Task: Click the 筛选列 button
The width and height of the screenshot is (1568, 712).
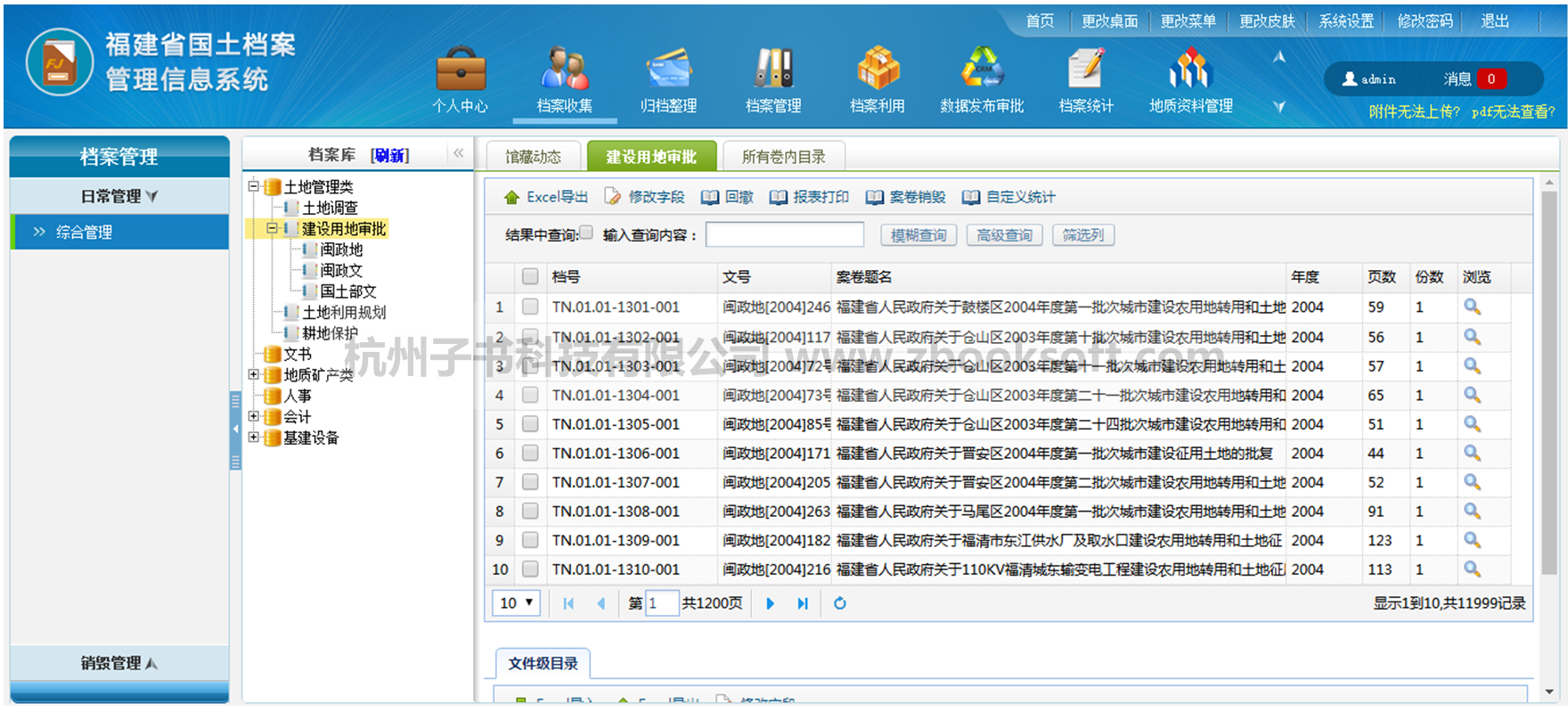Action: tap(1083, 235)
